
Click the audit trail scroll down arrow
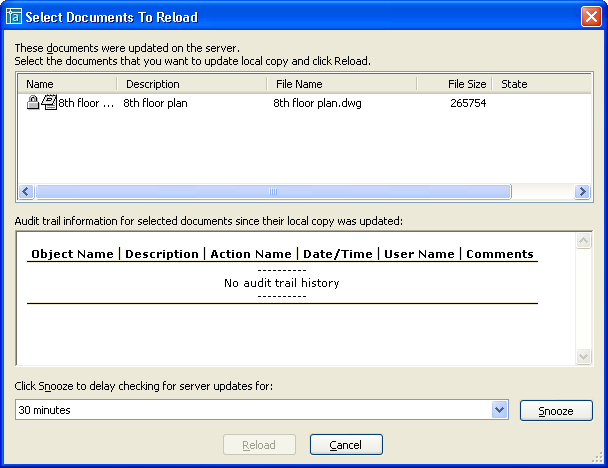(584, 356)
